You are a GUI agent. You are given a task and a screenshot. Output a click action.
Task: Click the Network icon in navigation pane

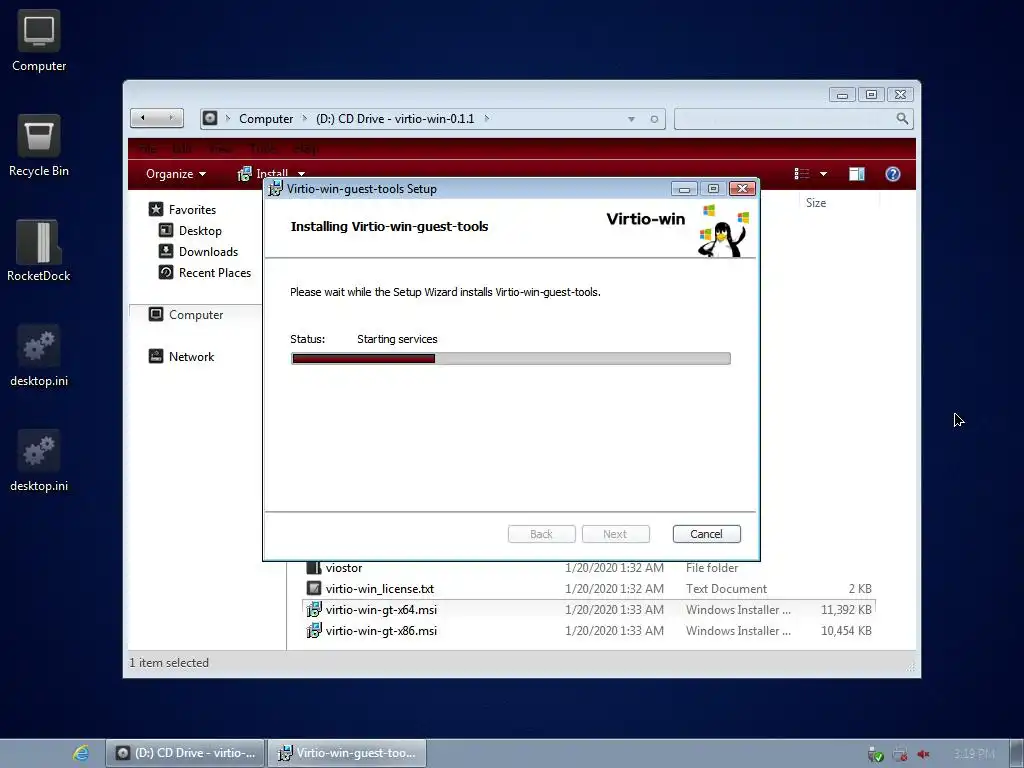tap(155, 356)
